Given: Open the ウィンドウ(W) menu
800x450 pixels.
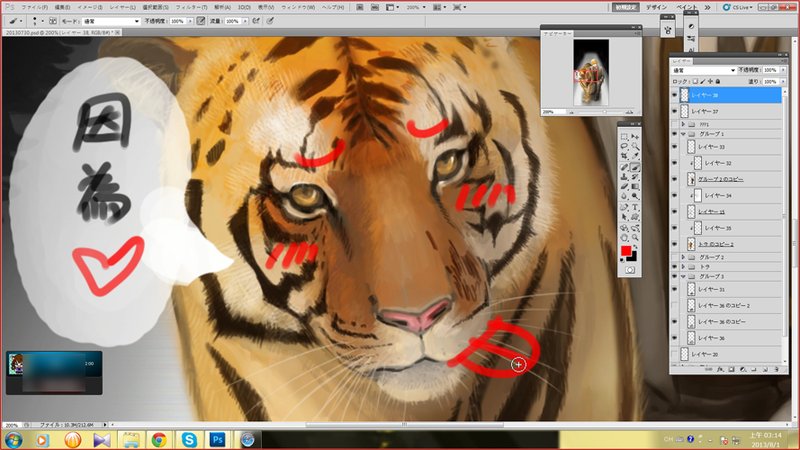Looking at the screenshot, I should coord(298,7).
